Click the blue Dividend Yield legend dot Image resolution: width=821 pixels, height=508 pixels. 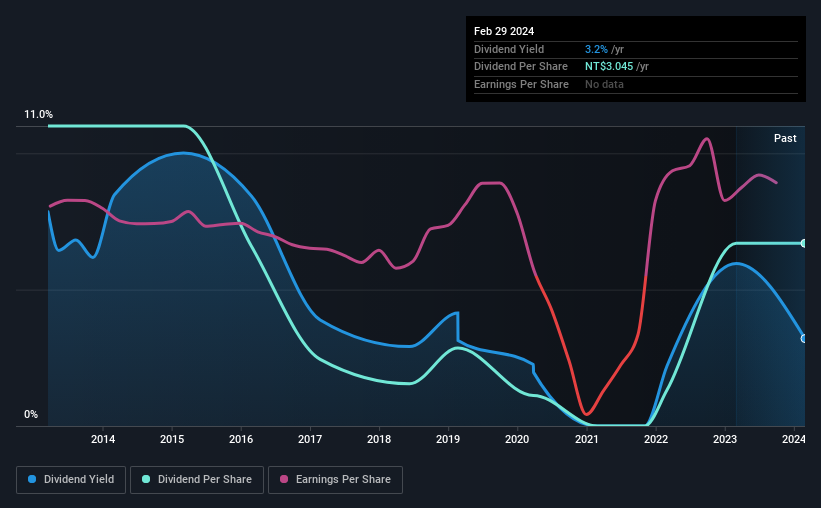32,479
